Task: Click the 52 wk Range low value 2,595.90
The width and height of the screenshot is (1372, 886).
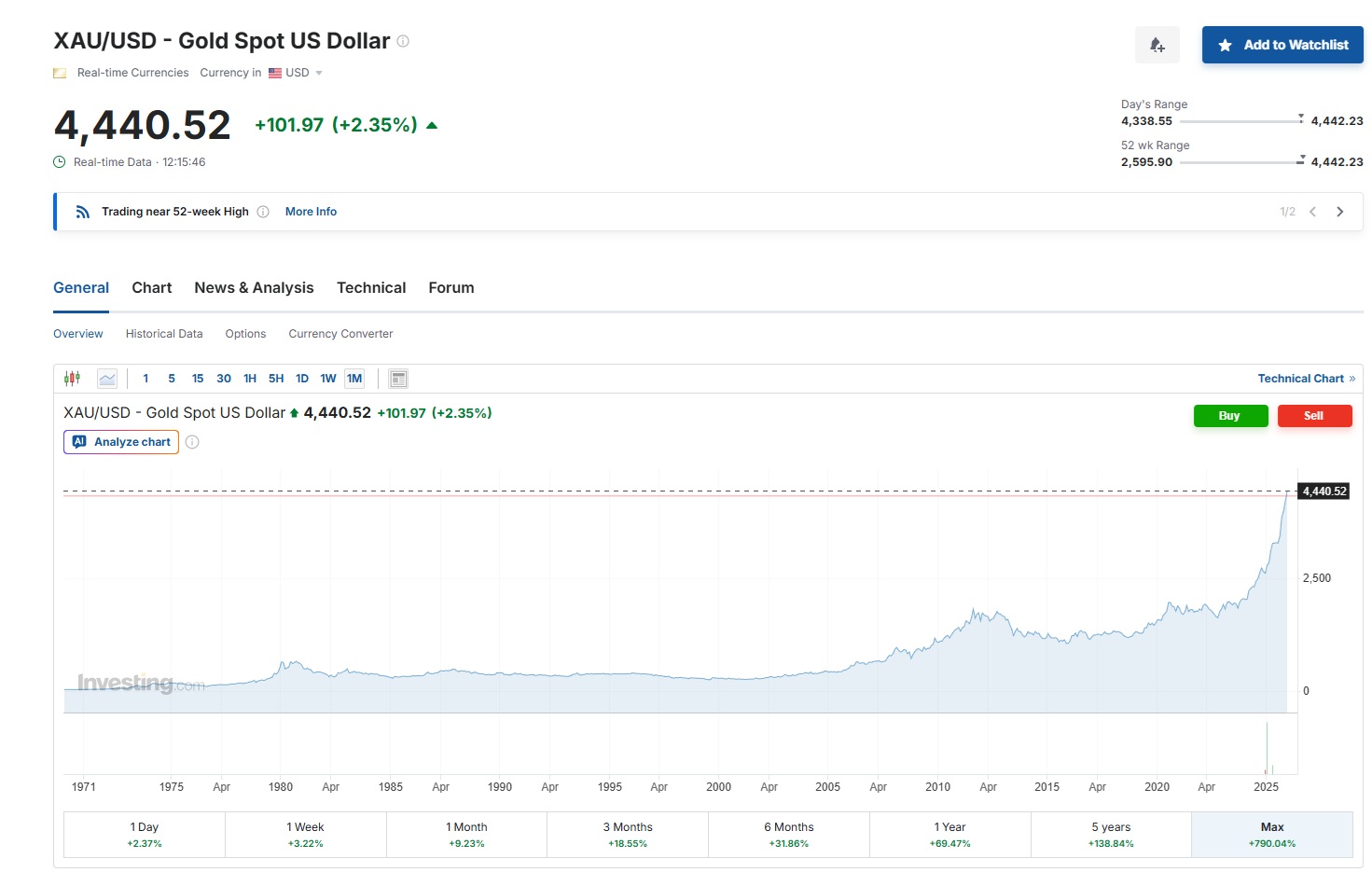Action: click(1146, 162)
